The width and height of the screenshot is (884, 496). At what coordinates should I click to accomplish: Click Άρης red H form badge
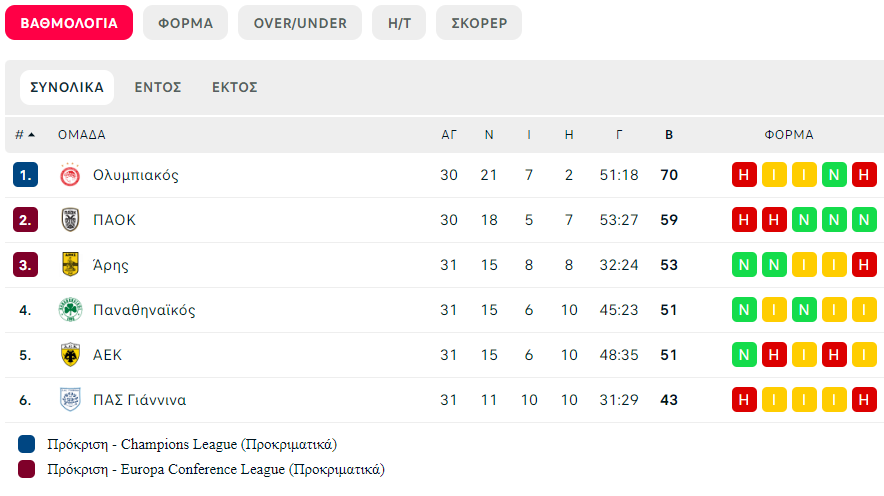tap(864, 265)
